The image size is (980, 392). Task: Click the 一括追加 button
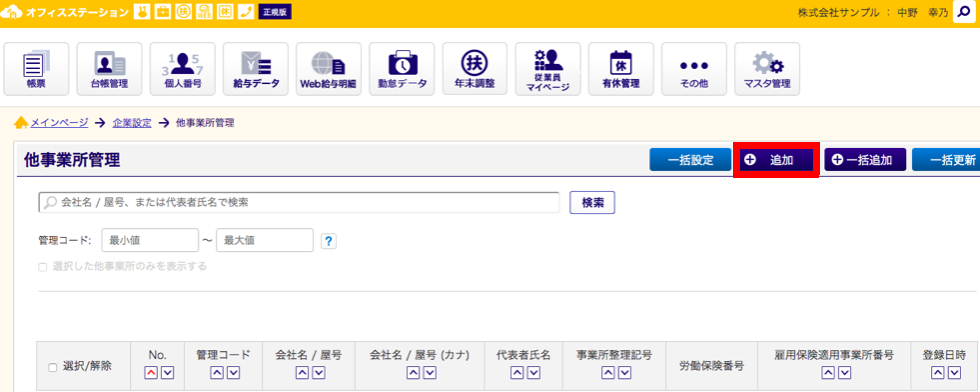pyautogui.click(x=865, y=159)
